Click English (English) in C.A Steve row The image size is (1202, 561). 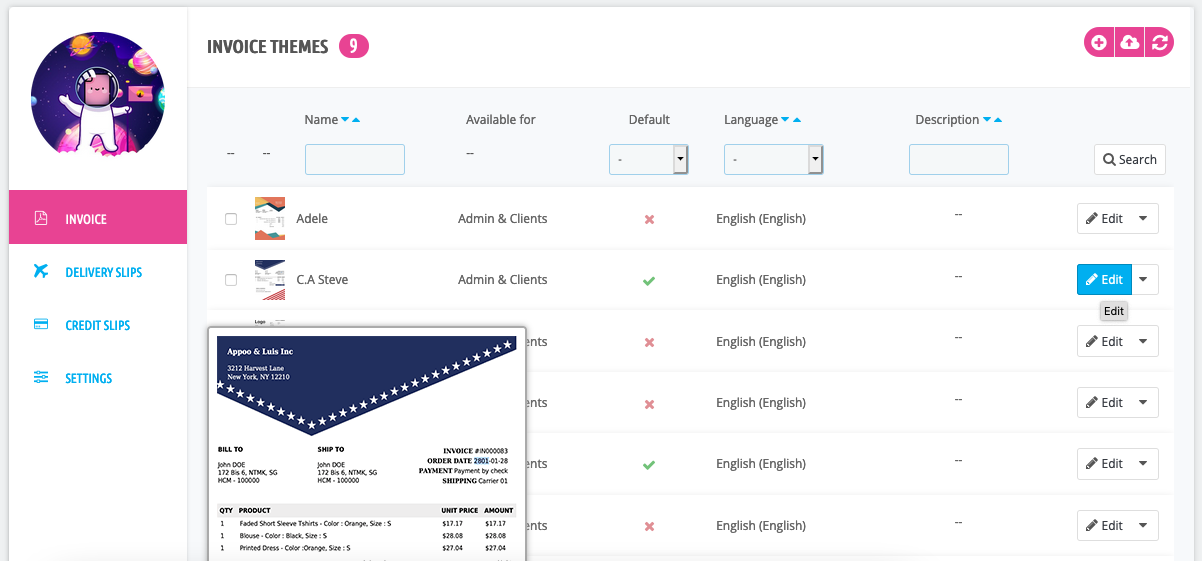click(761, 279)
